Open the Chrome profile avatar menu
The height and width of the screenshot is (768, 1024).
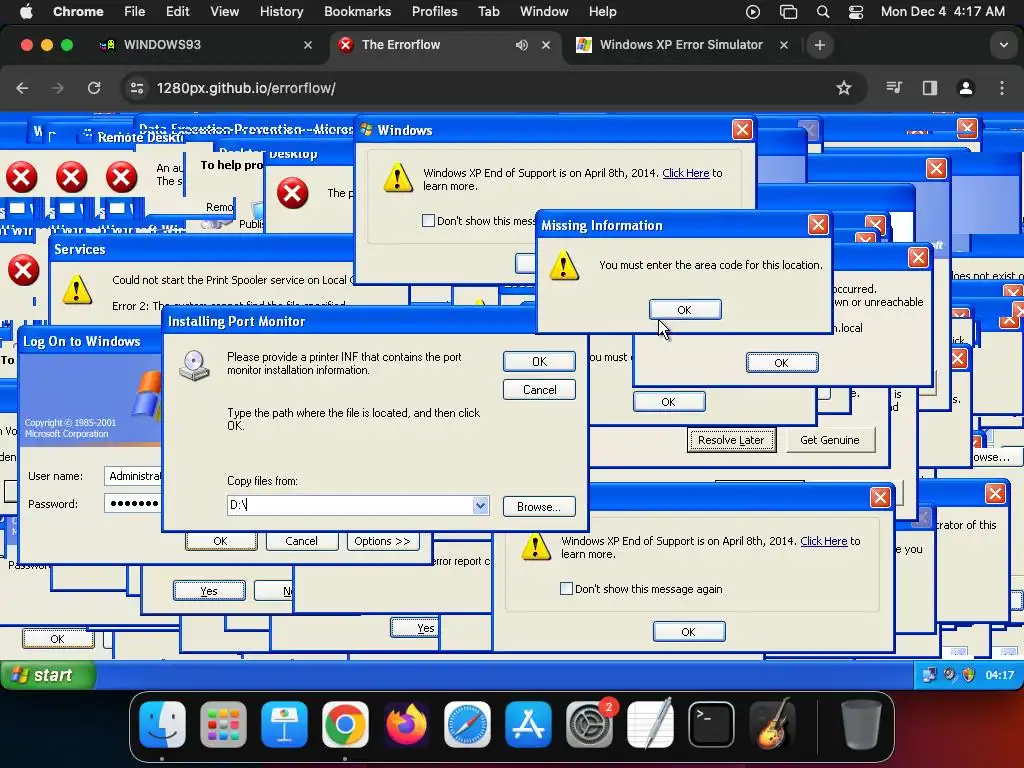click(966, 88)
